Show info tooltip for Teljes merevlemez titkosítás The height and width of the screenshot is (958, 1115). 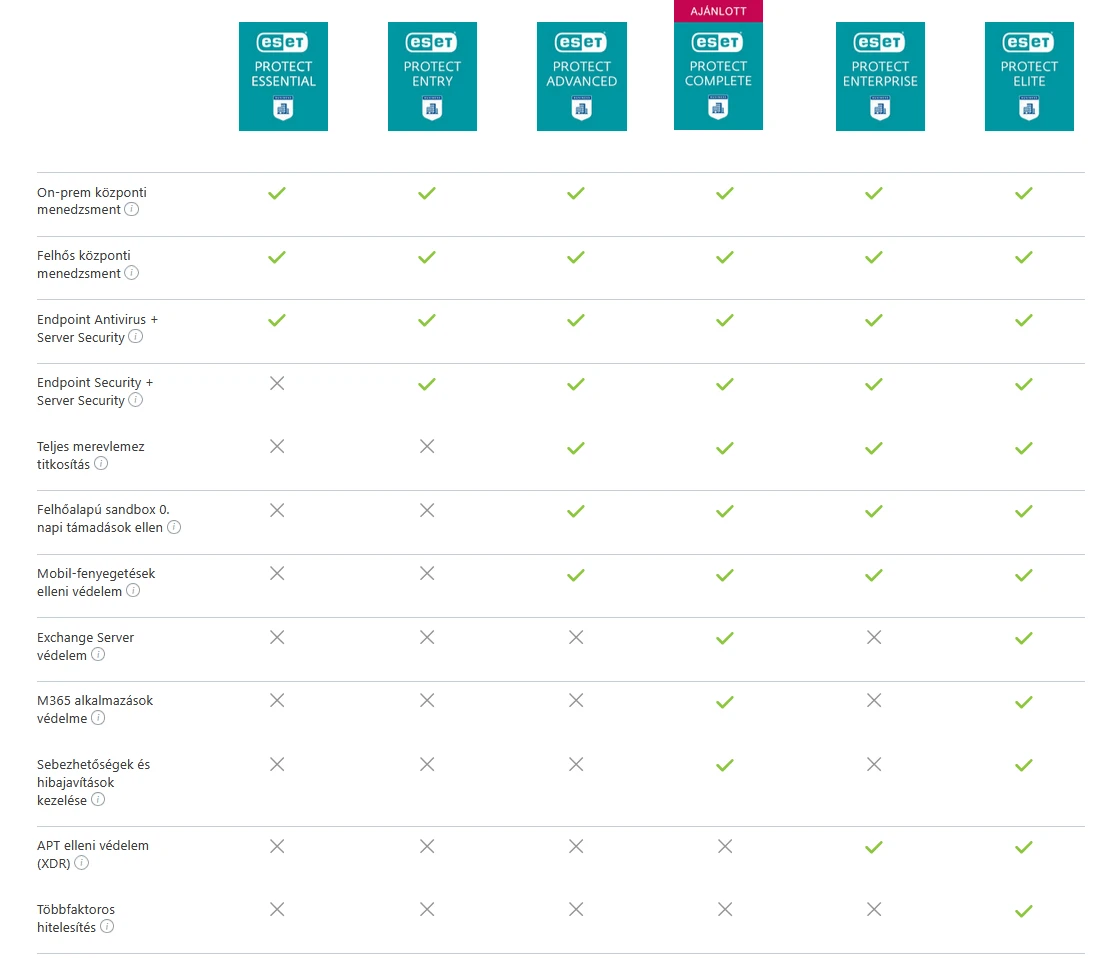(x=101, y=464)
